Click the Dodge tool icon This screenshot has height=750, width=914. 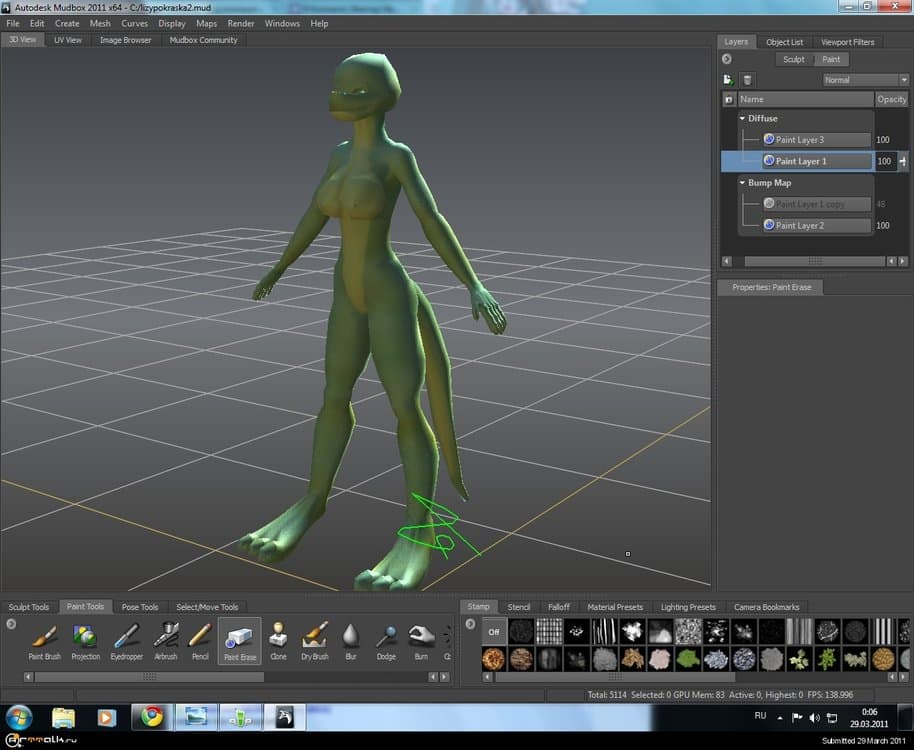pyautogui.click(x=386, y=637)
